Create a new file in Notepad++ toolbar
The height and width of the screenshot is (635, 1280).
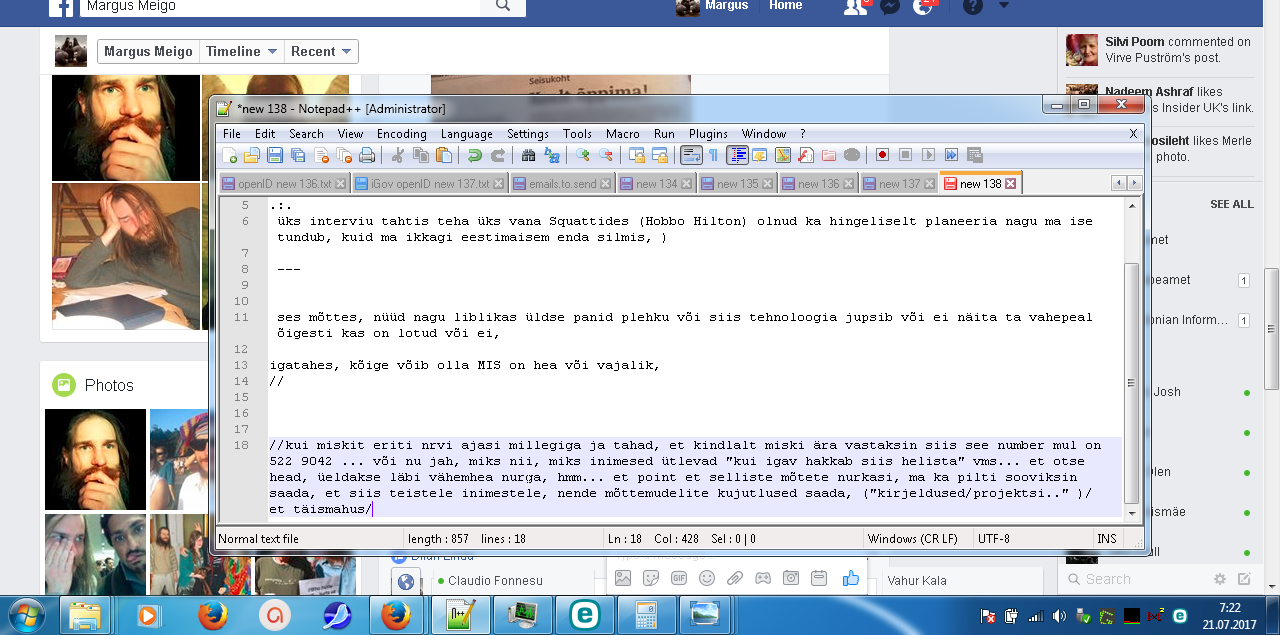click(230, 155)
